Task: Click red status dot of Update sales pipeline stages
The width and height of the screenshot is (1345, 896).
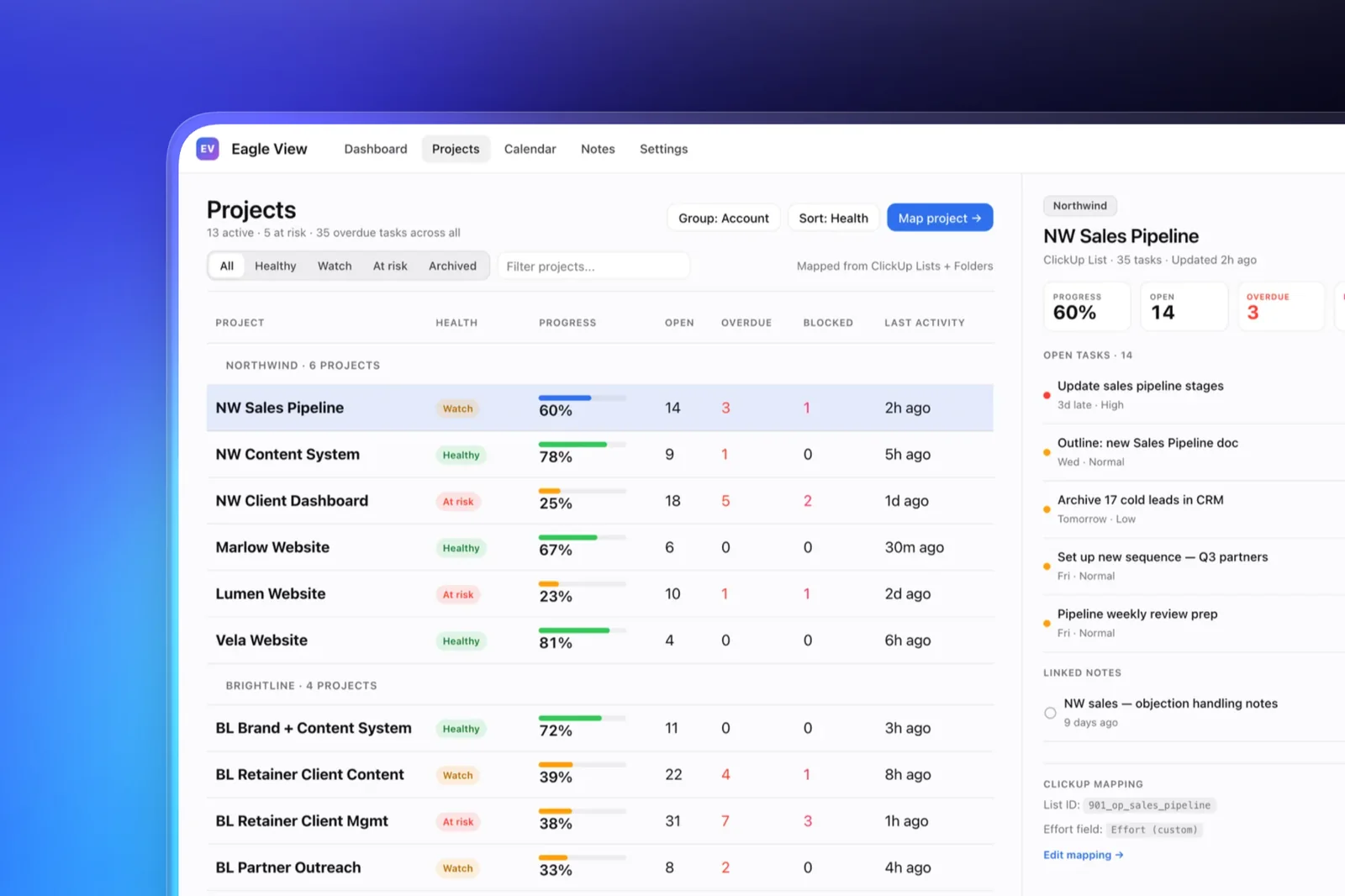Action: [x=1047, y=395]
